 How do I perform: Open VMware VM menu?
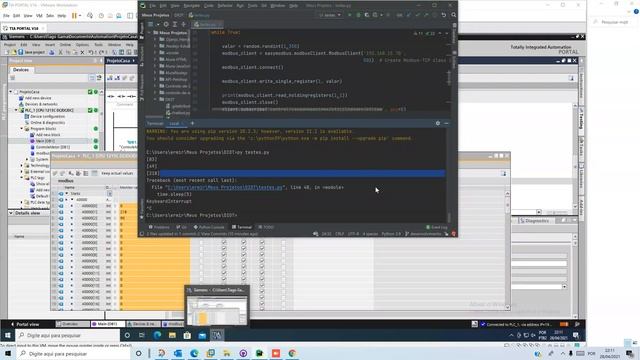click(x=39, y=16)
